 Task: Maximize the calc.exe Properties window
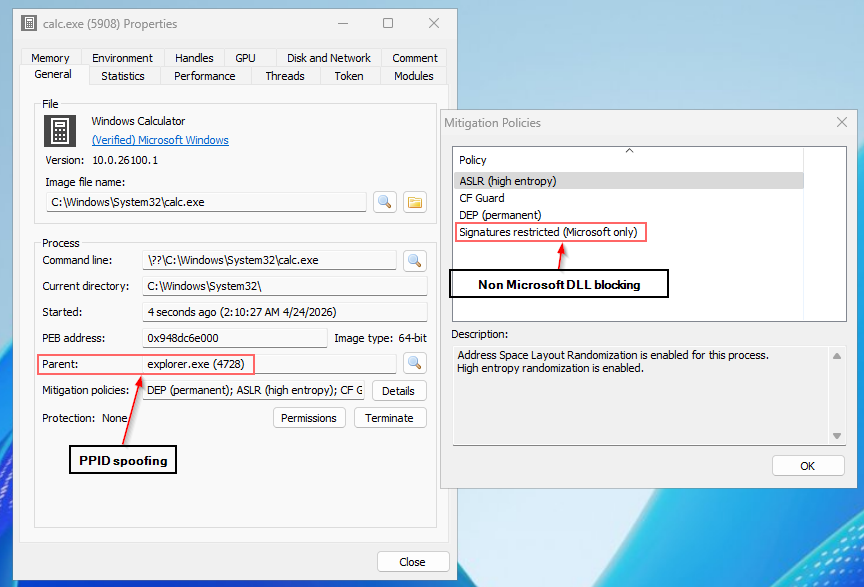pyautogui.click(x=388, y=23)
